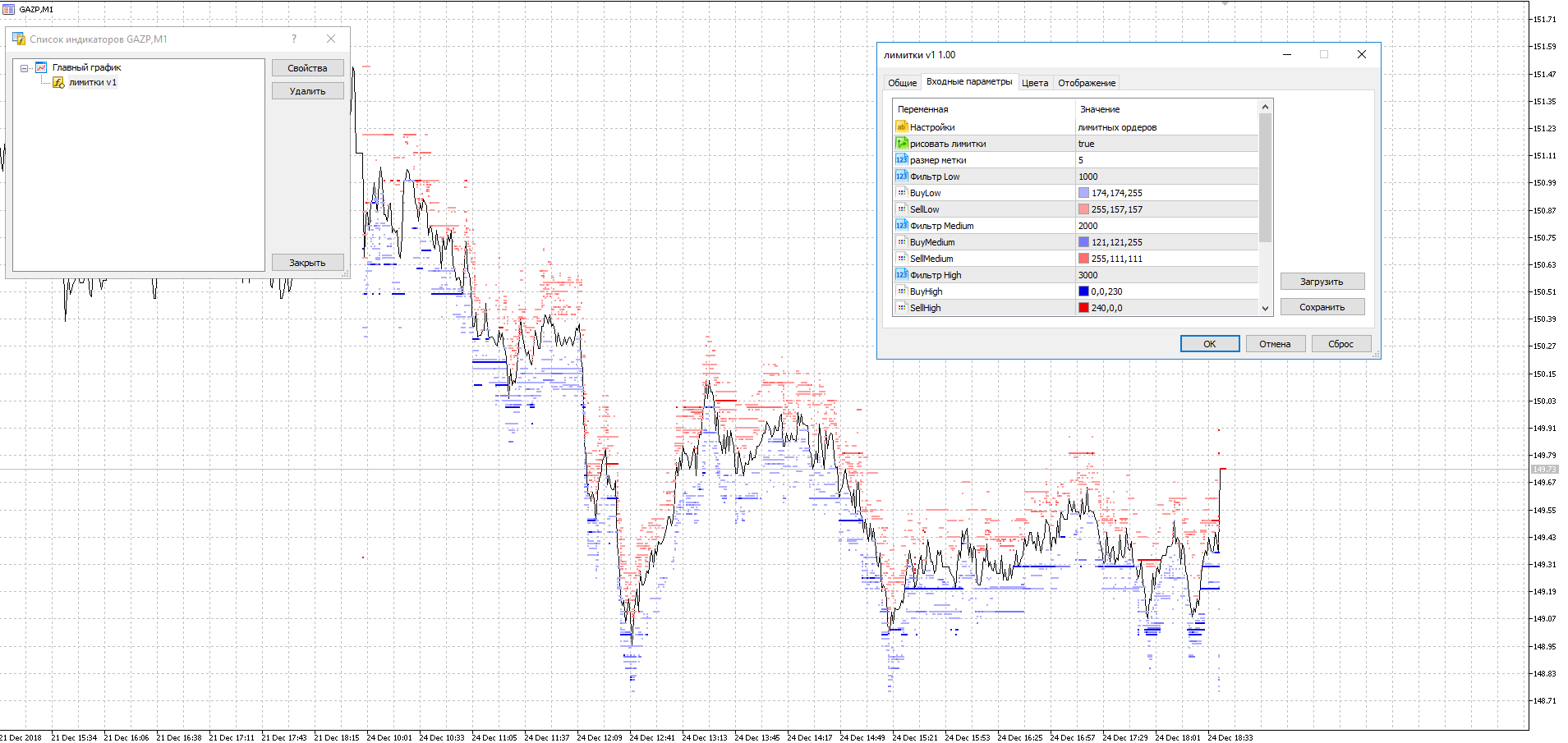Click the SellLow color parameter icon
This screenshot has width=1568, height=743.
coord(901,209)
